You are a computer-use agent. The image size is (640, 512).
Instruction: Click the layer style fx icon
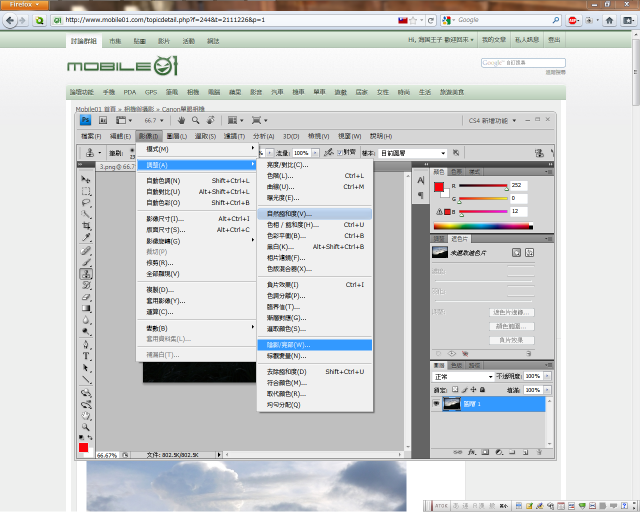(x=472, y=452)
